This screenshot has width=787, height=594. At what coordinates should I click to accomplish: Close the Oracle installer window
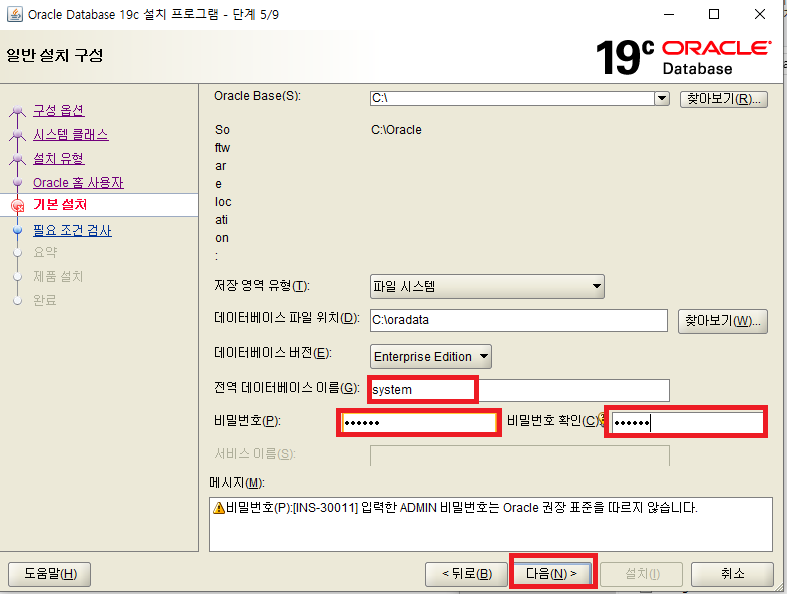coord(760,15)
